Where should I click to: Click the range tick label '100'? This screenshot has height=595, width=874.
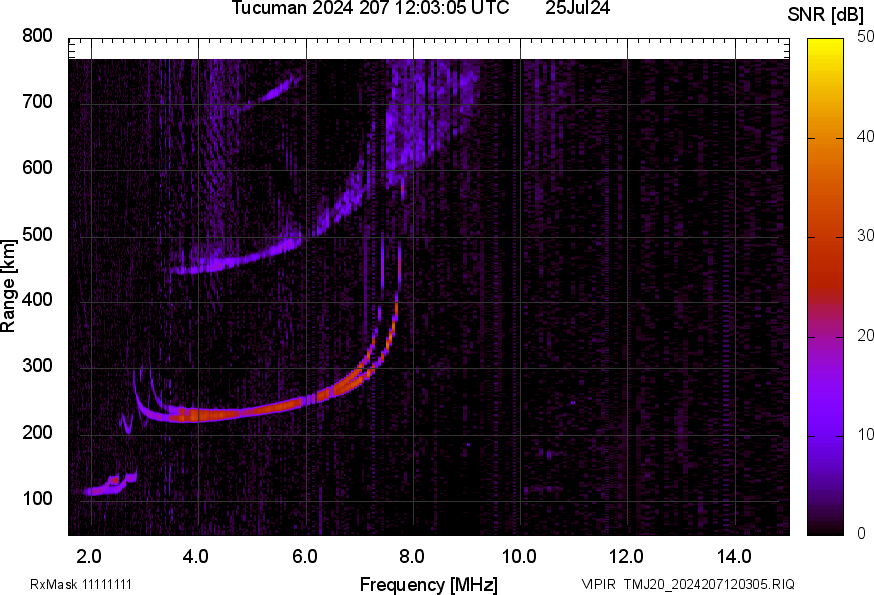point(37,498)
